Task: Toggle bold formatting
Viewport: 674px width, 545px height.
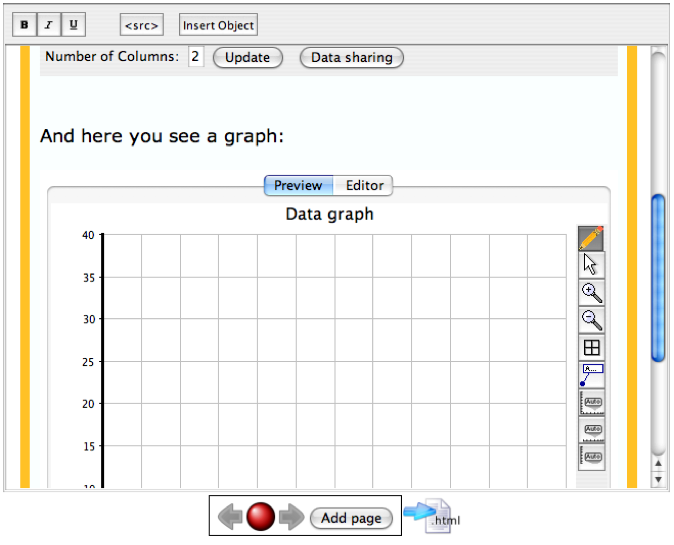Action: tap(25, 24)
